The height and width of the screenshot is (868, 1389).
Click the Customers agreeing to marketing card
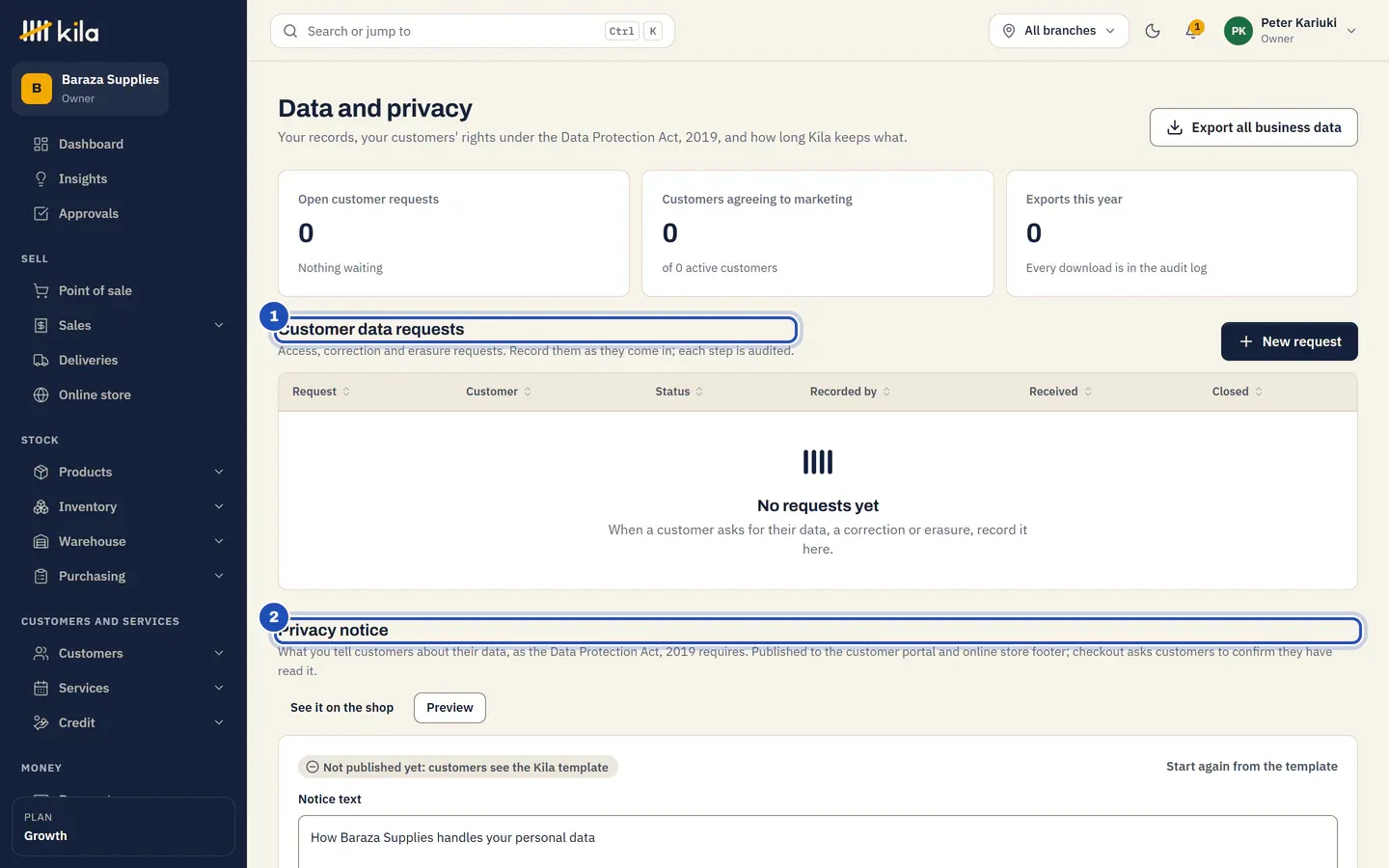818,233
